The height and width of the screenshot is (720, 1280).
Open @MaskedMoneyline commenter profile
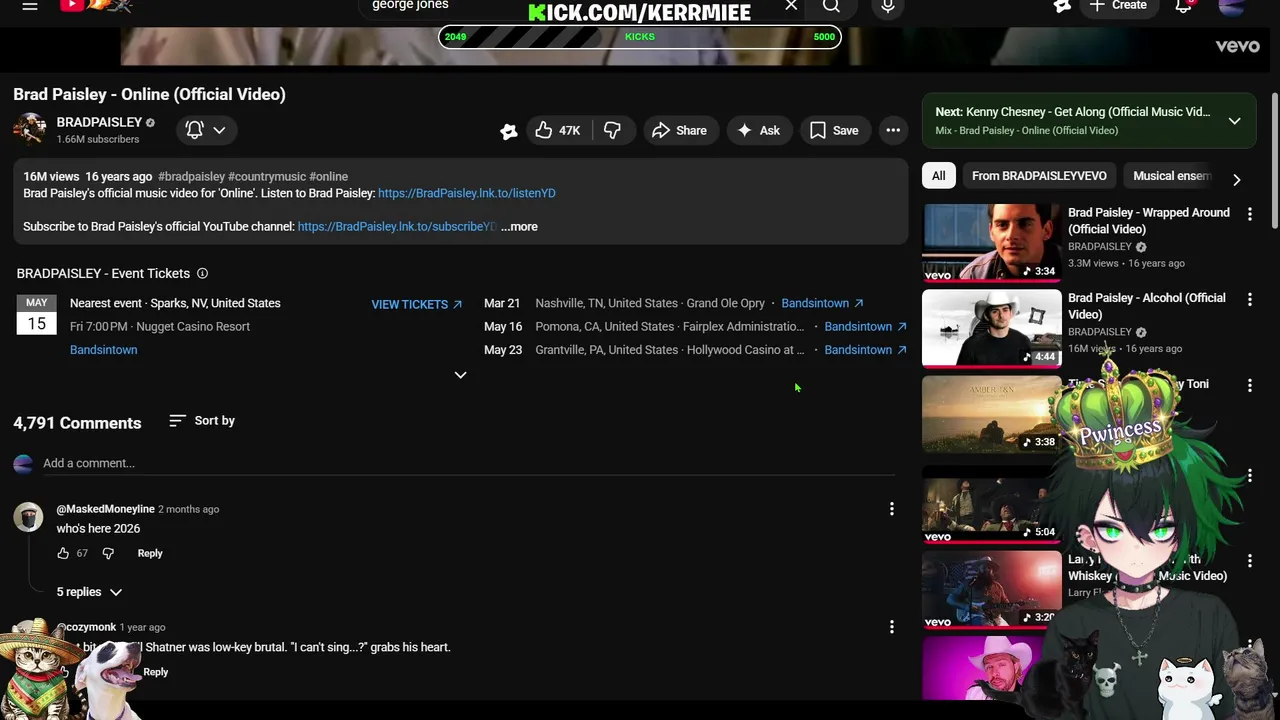coord(106,509)
